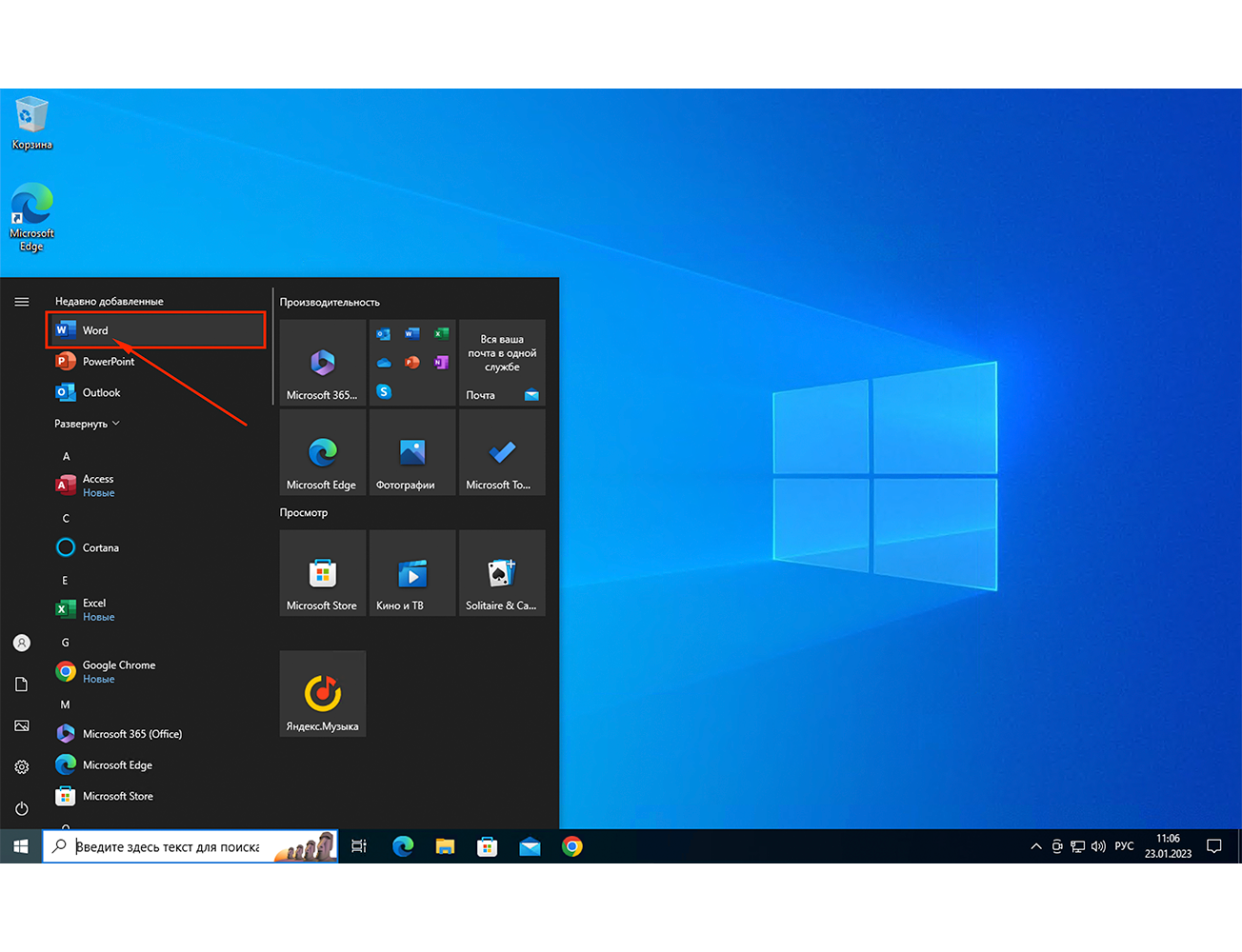1242x952 pixels.
Task: Click the letter C section header
Action: pos(66,519)
